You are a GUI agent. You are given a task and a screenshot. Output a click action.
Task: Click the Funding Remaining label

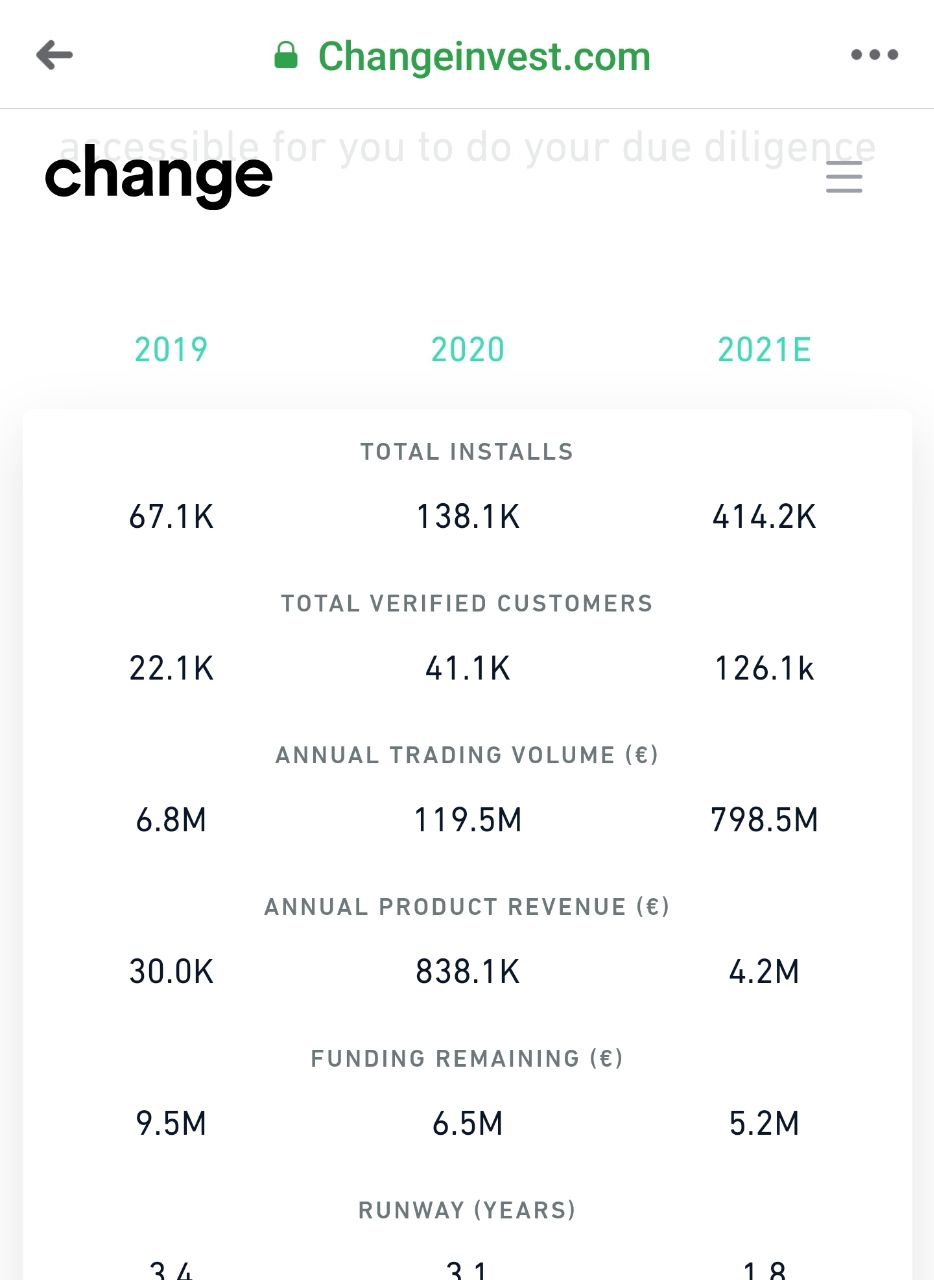pyautogui.click(x=467, y=1059)
